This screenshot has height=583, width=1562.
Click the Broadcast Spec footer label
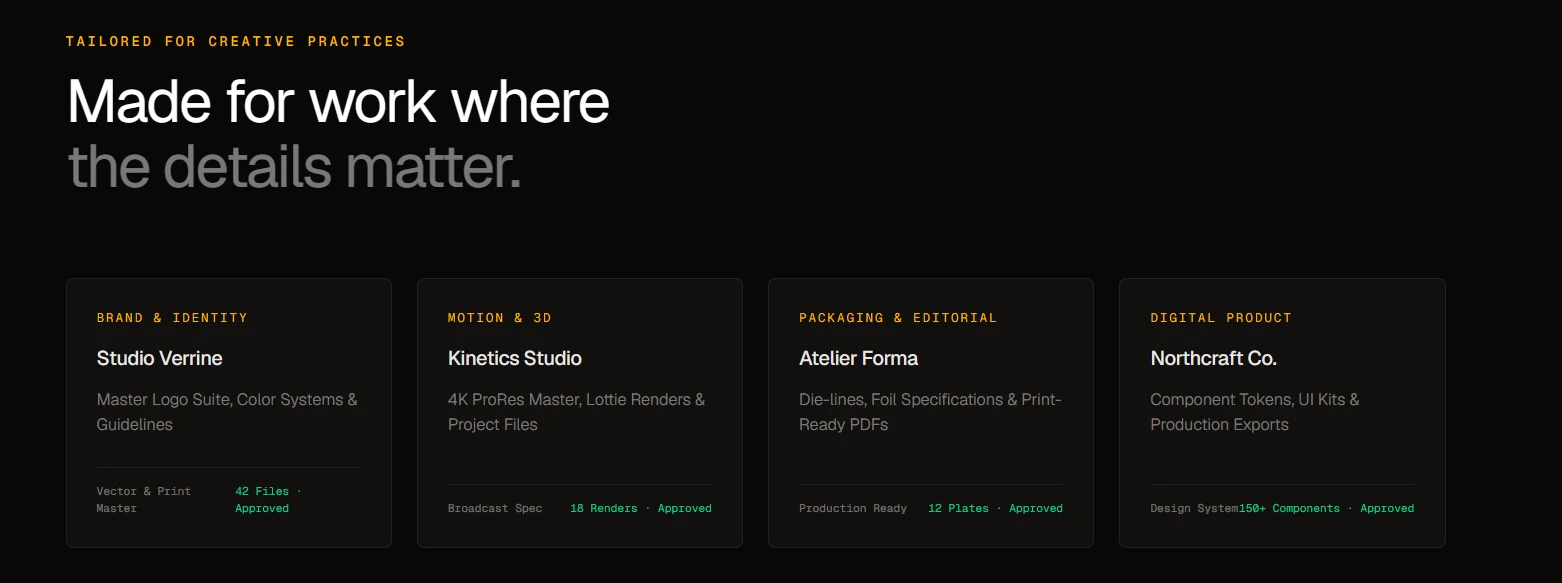[495, 508]
